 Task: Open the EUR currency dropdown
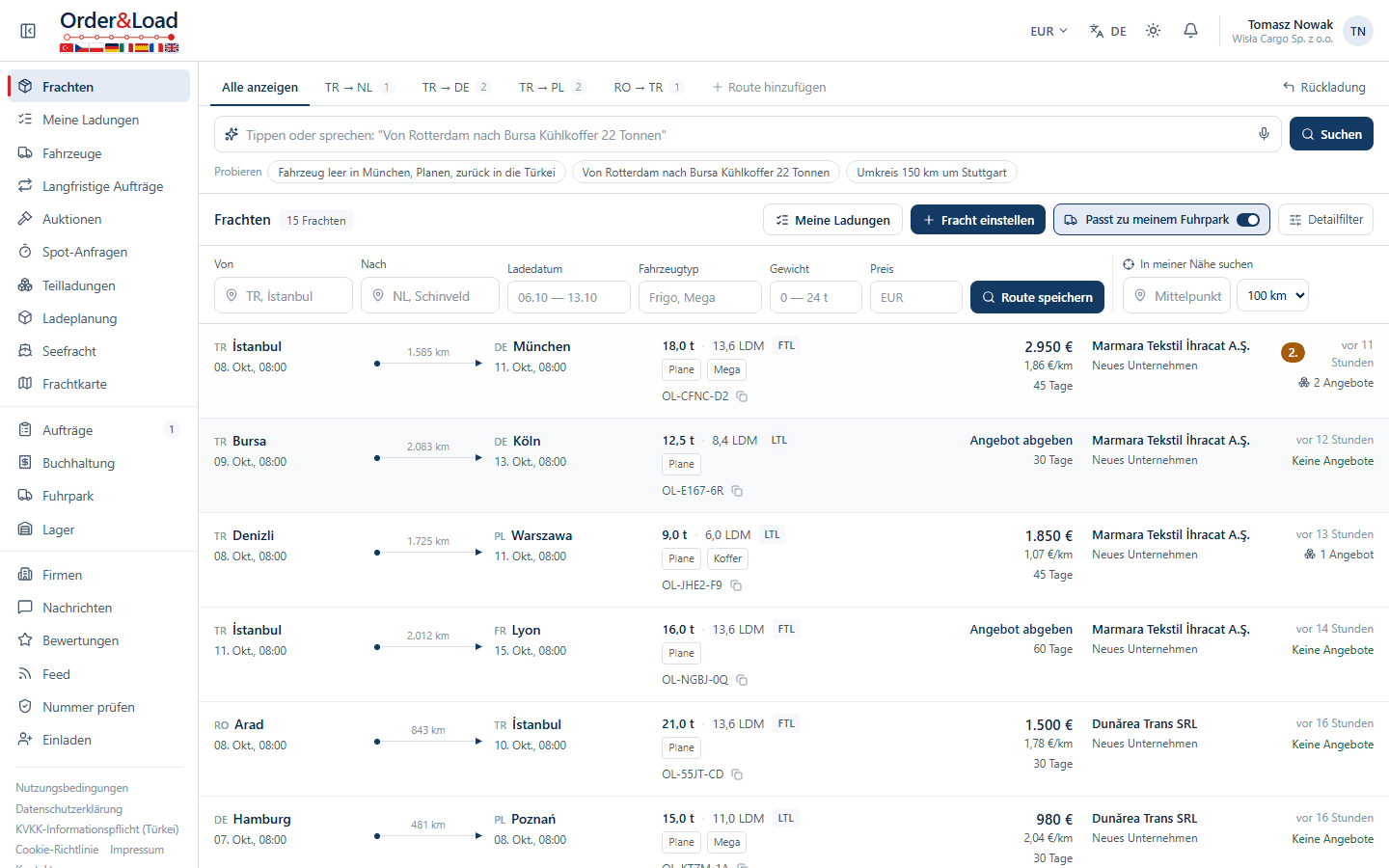[1049, 31]
